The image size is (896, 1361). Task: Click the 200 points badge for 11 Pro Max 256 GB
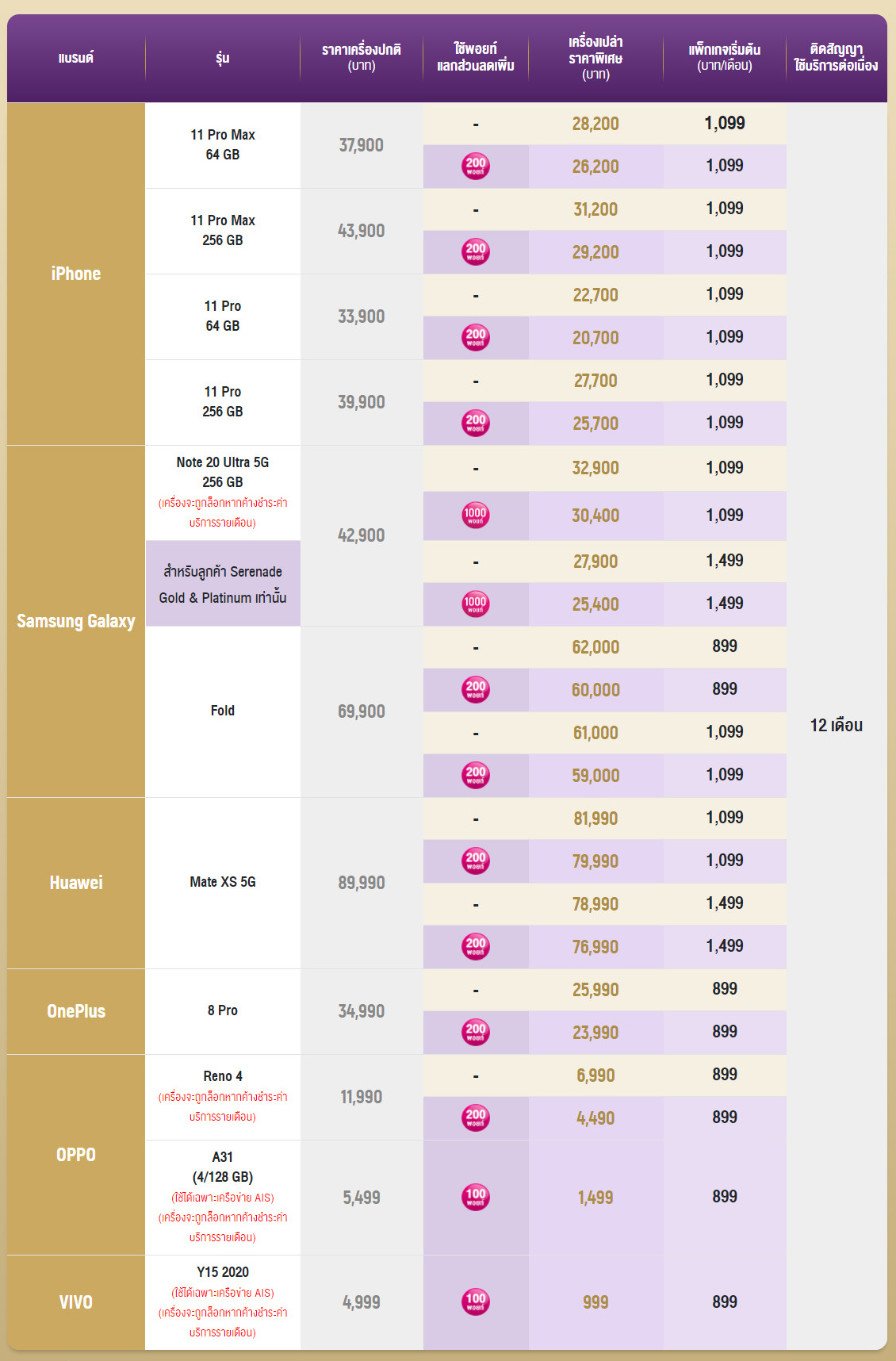(x=476, y=251)
